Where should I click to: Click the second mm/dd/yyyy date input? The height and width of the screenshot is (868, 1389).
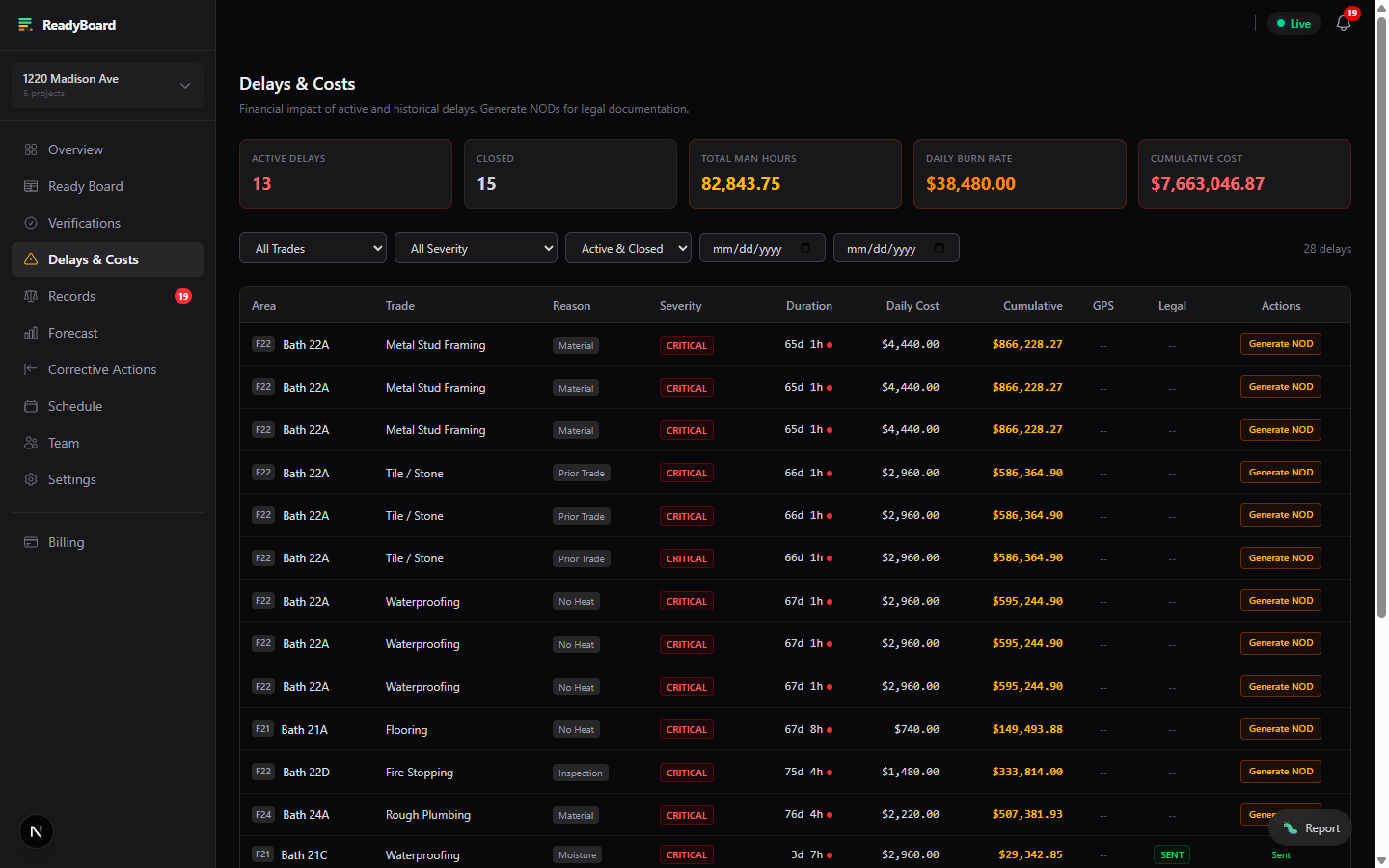click(896, 248)
